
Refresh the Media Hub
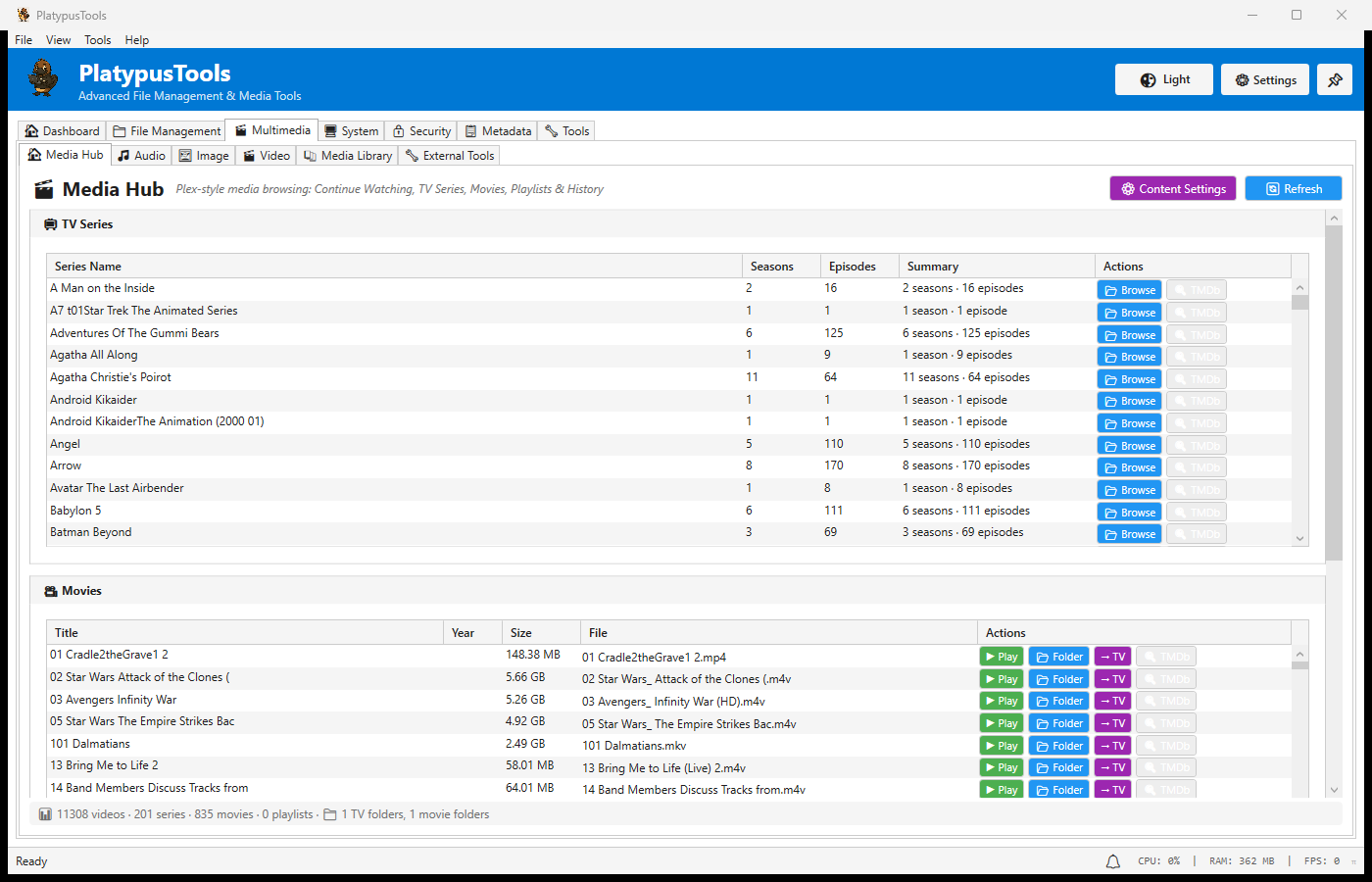(1293, 189)
